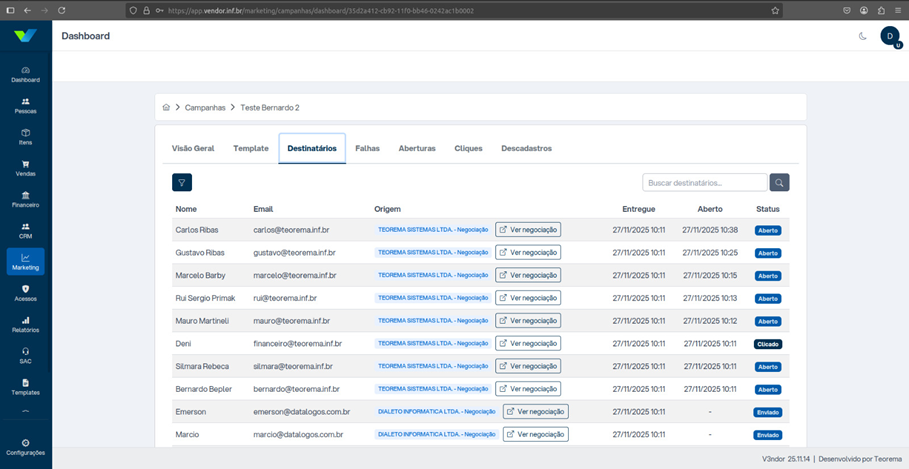This screenshot has height=469, width=909.
Task: Click Ver negociação for Silmara Rebeca
Action: pos(528,366)
